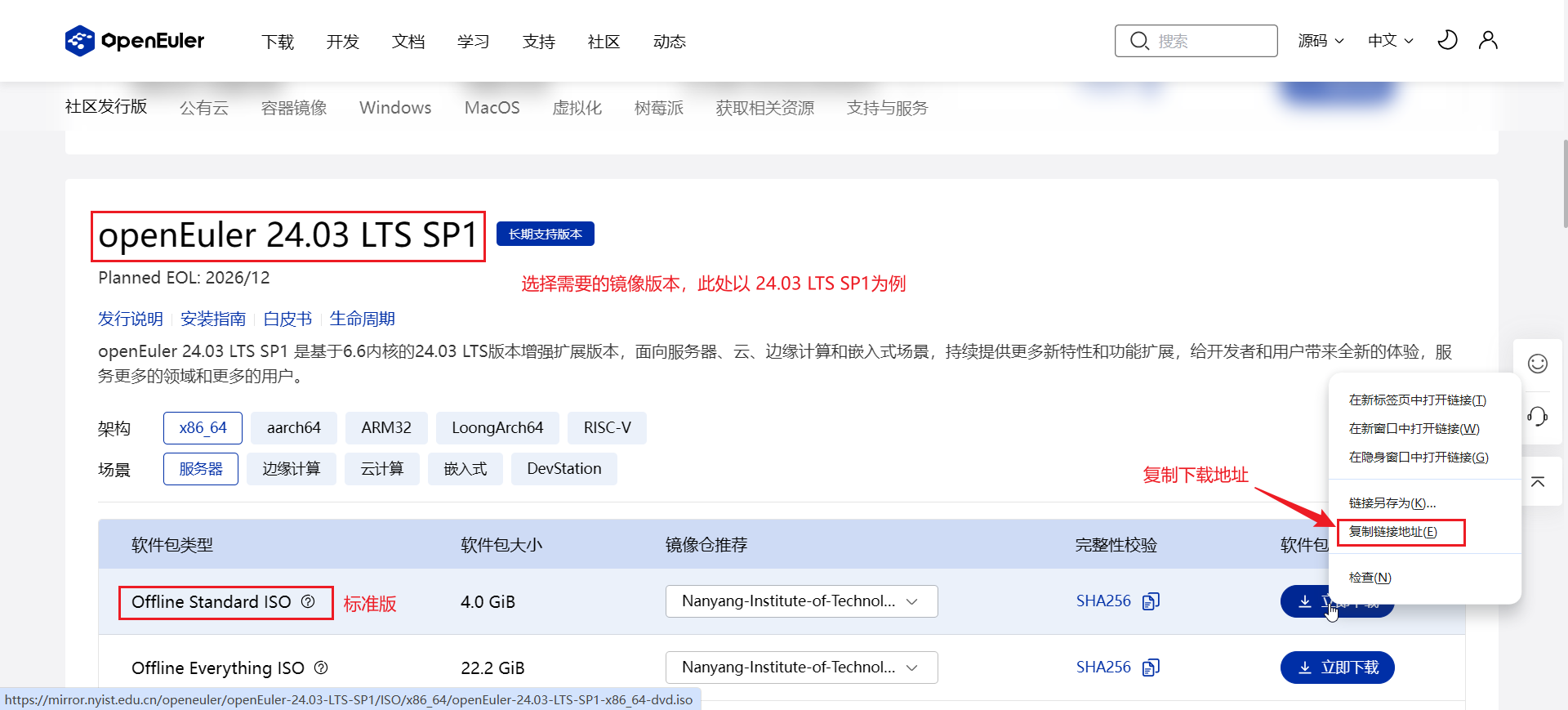
Task: Select DevStation scenario
Action: click(564, 469)
